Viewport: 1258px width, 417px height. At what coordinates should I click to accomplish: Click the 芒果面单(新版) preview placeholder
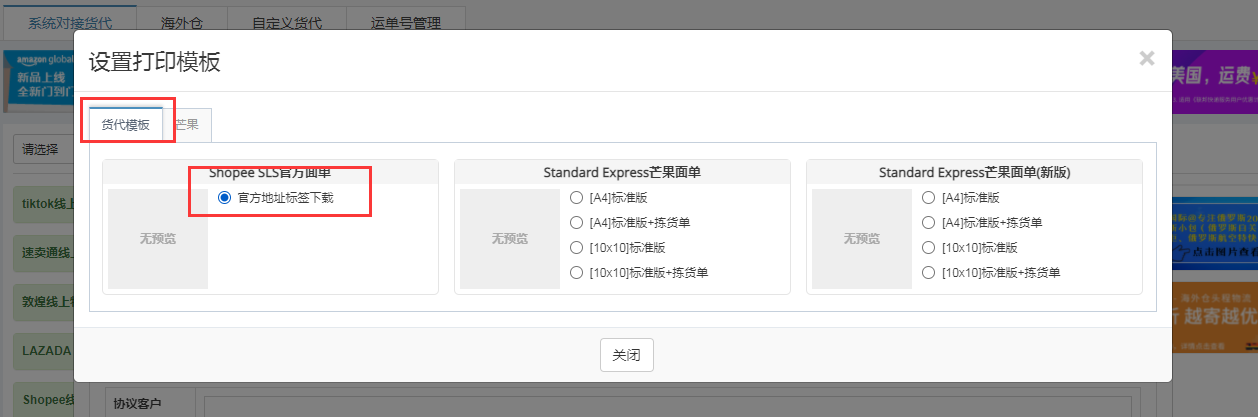[862, 239]
